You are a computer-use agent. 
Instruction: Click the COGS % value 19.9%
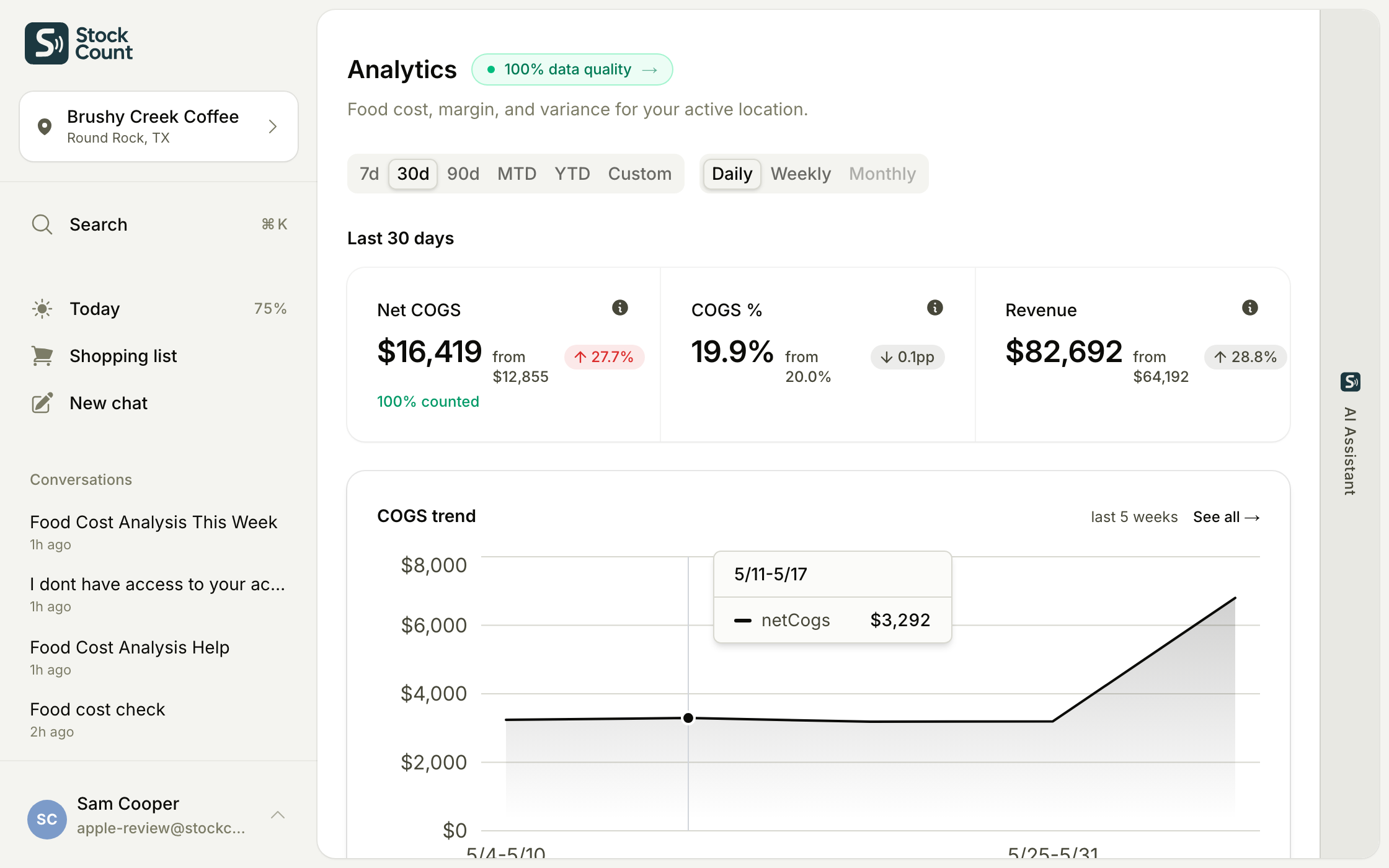point(732,352)
